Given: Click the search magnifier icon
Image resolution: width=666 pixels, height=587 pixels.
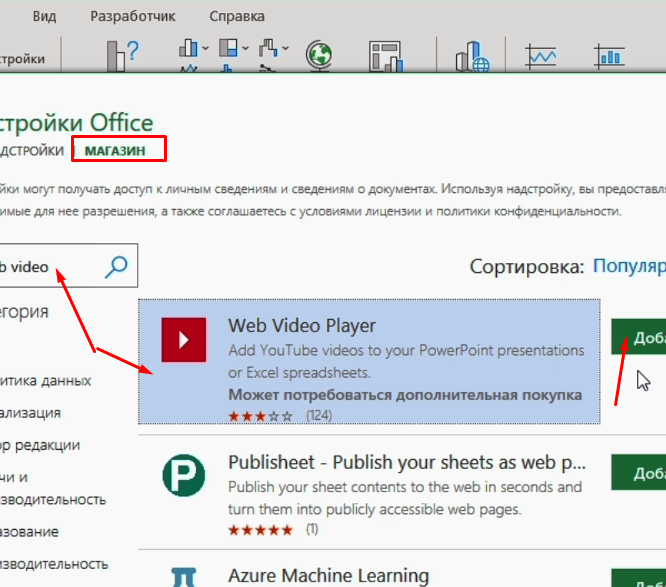Looking at the screenshot, I should (x=116, y=266).
